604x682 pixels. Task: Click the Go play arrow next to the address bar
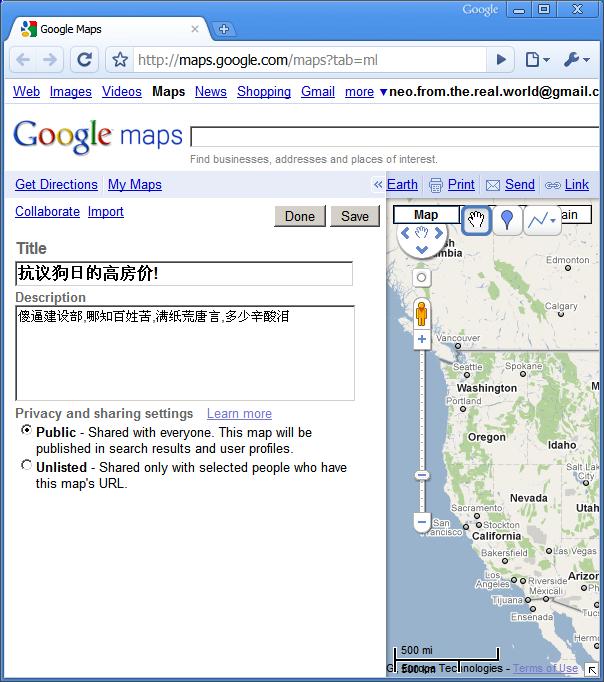(501, 59)
